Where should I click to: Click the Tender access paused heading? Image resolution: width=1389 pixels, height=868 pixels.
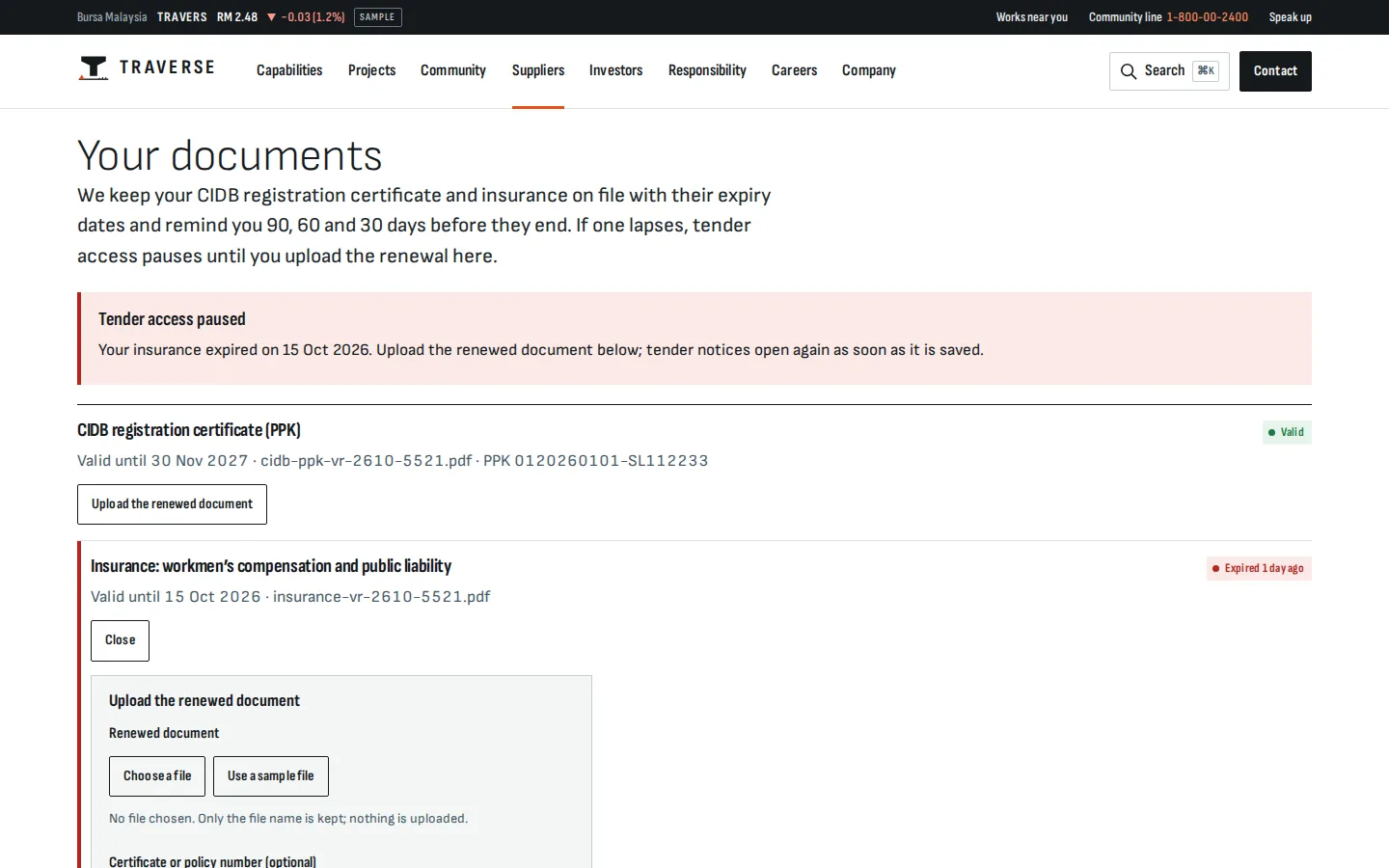[172, 319]
